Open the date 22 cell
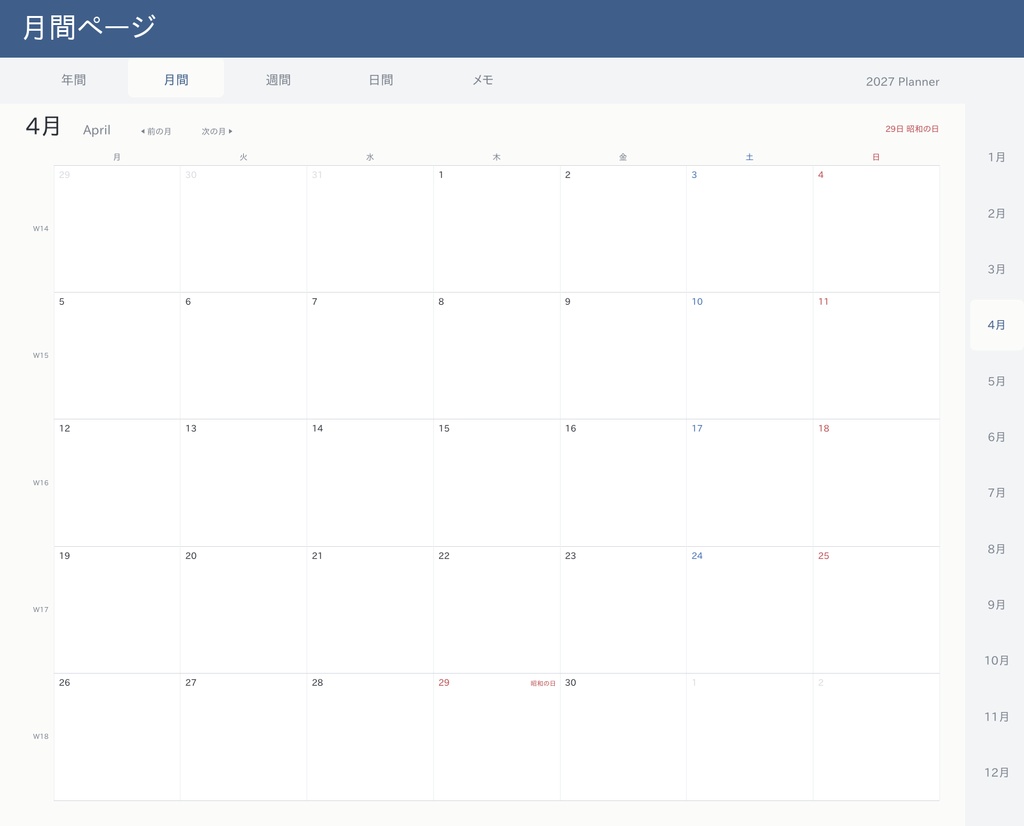Image resolution: width=1024 pixels, height=826 pixels. pyautogui.click(x=497, y=610)
